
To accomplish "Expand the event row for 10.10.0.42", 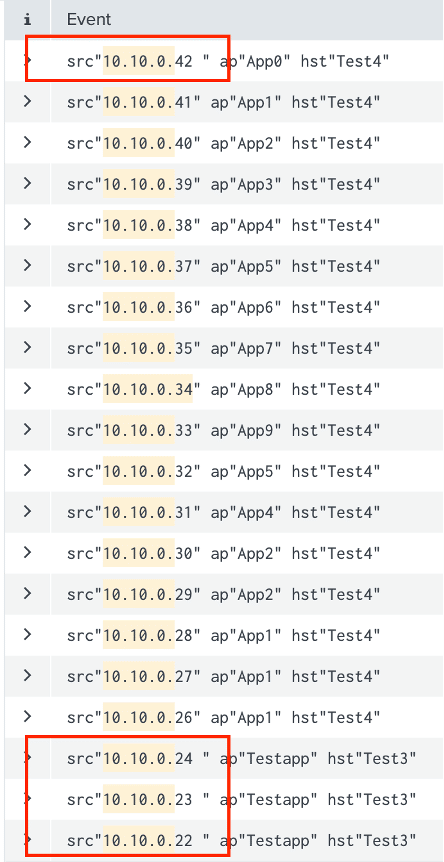I will (27, 60).
